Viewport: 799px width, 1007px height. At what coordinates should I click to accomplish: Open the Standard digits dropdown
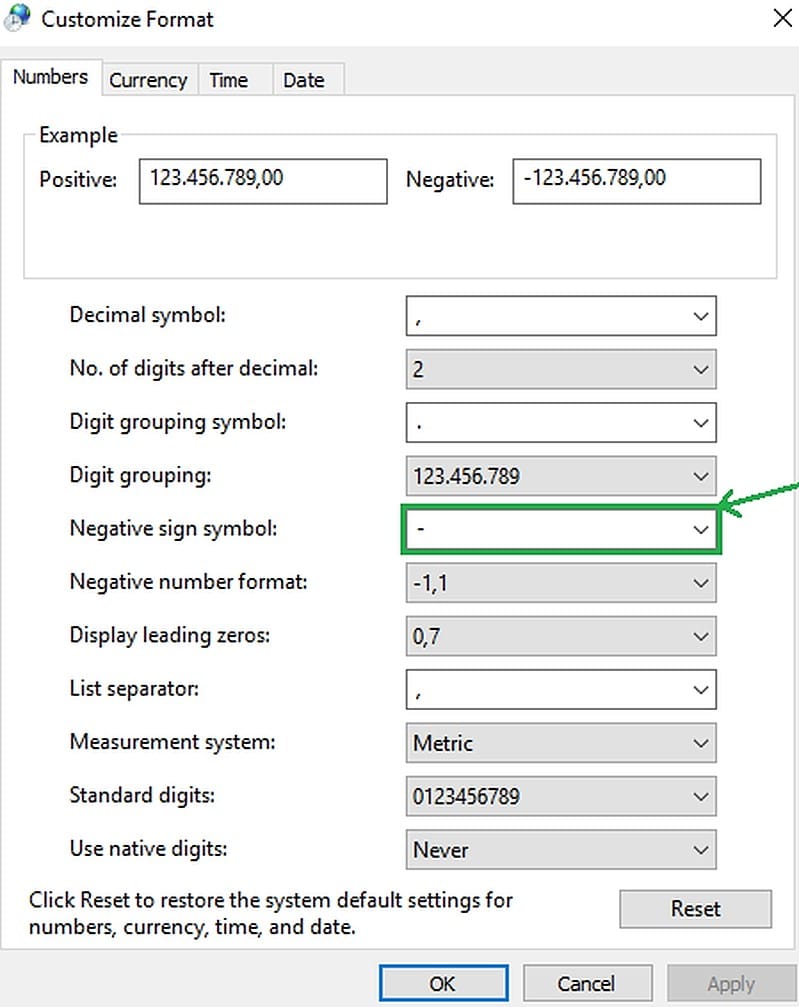700,797
